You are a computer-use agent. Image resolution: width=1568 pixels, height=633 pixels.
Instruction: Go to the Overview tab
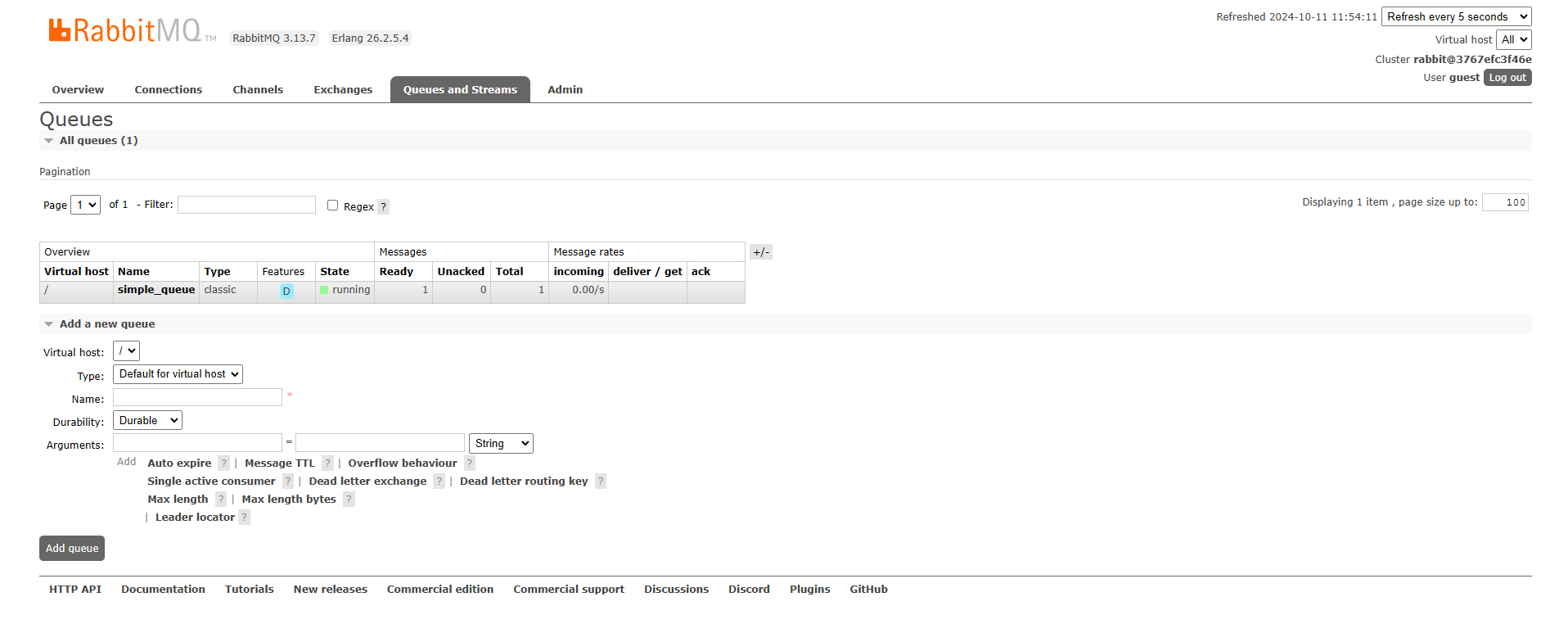point(78,90)
